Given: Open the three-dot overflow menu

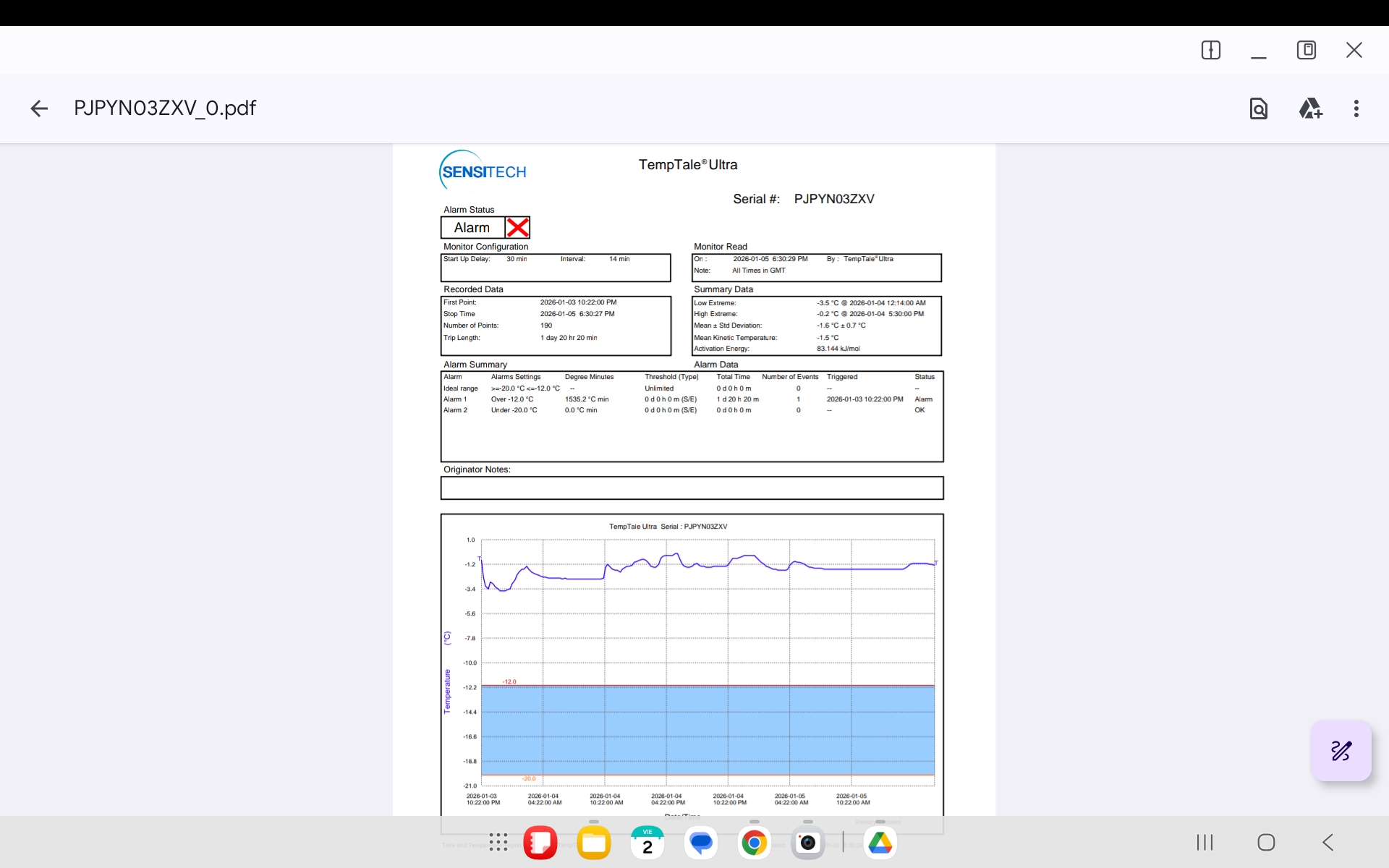Looking at the screenshot, I should coord(1356,109).
